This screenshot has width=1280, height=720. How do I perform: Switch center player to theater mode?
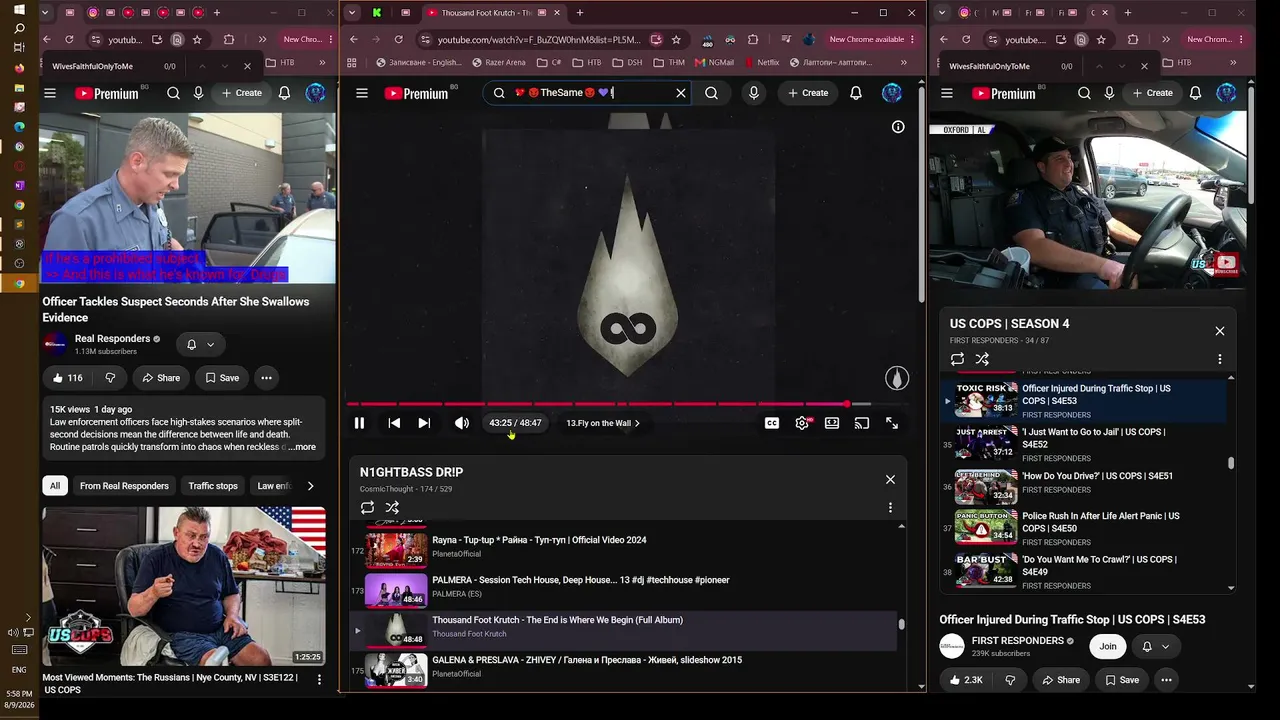[832, 423]
